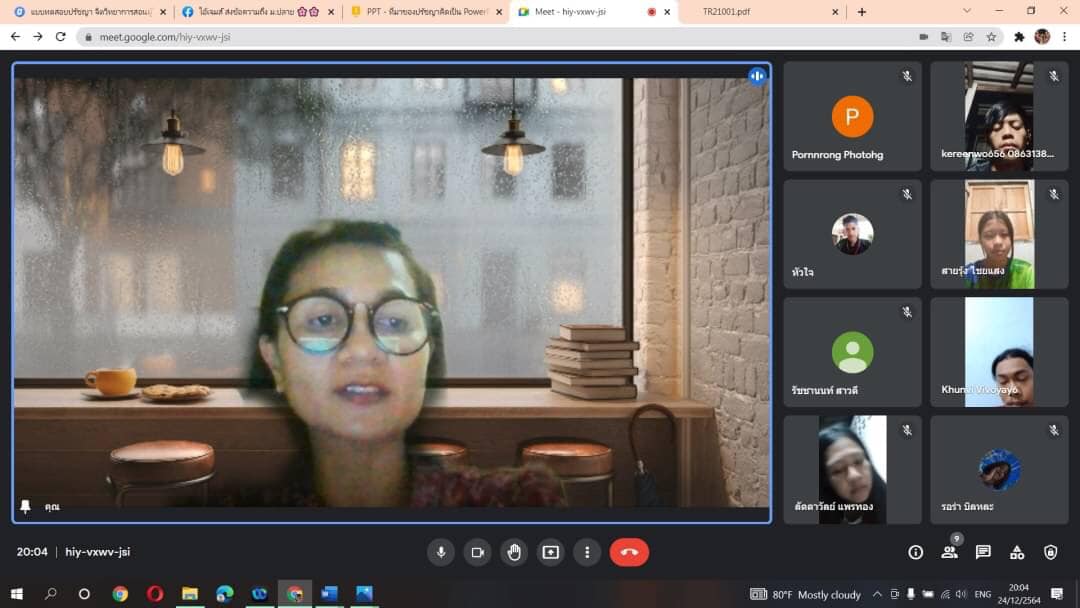
Task: Leave the call with red hang-up button
Action: click(629, 552)
